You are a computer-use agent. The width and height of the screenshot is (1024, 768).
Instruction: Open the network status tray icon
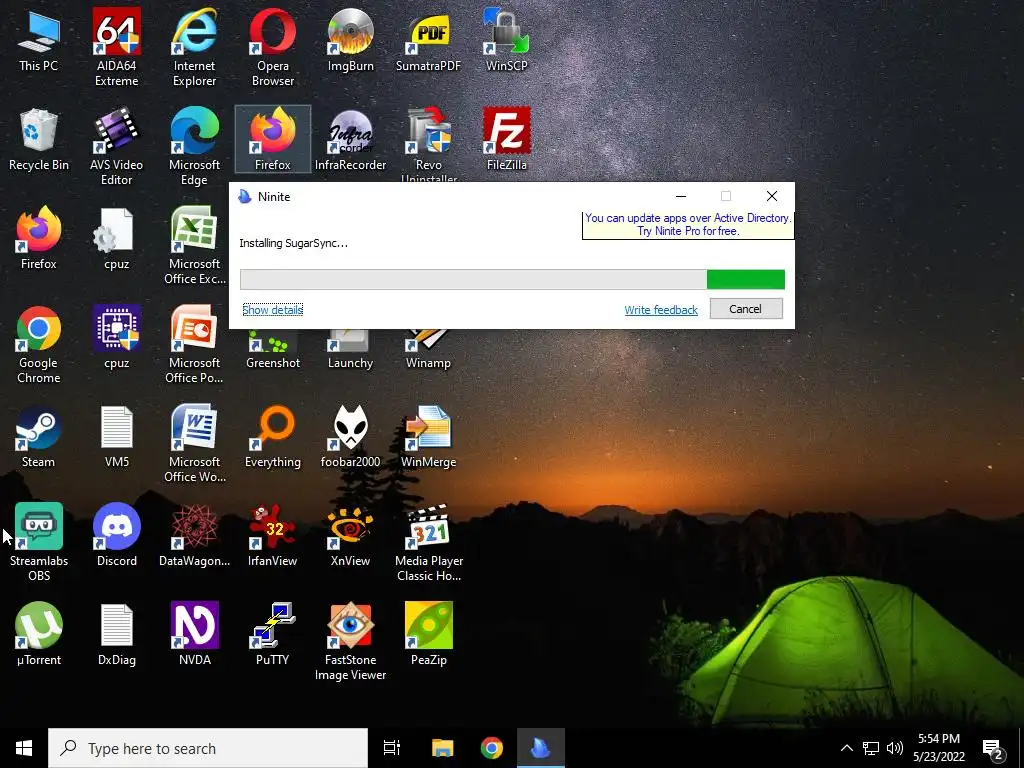pyautogui.click(x=871, y=748)
